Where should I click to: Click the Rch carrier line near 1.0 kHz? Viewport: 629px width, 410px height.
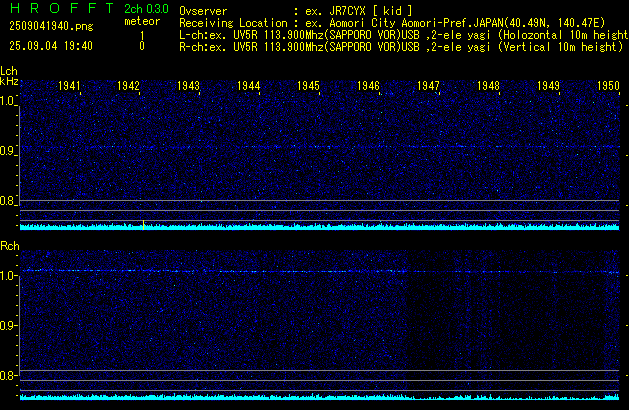tap(319, 272)
